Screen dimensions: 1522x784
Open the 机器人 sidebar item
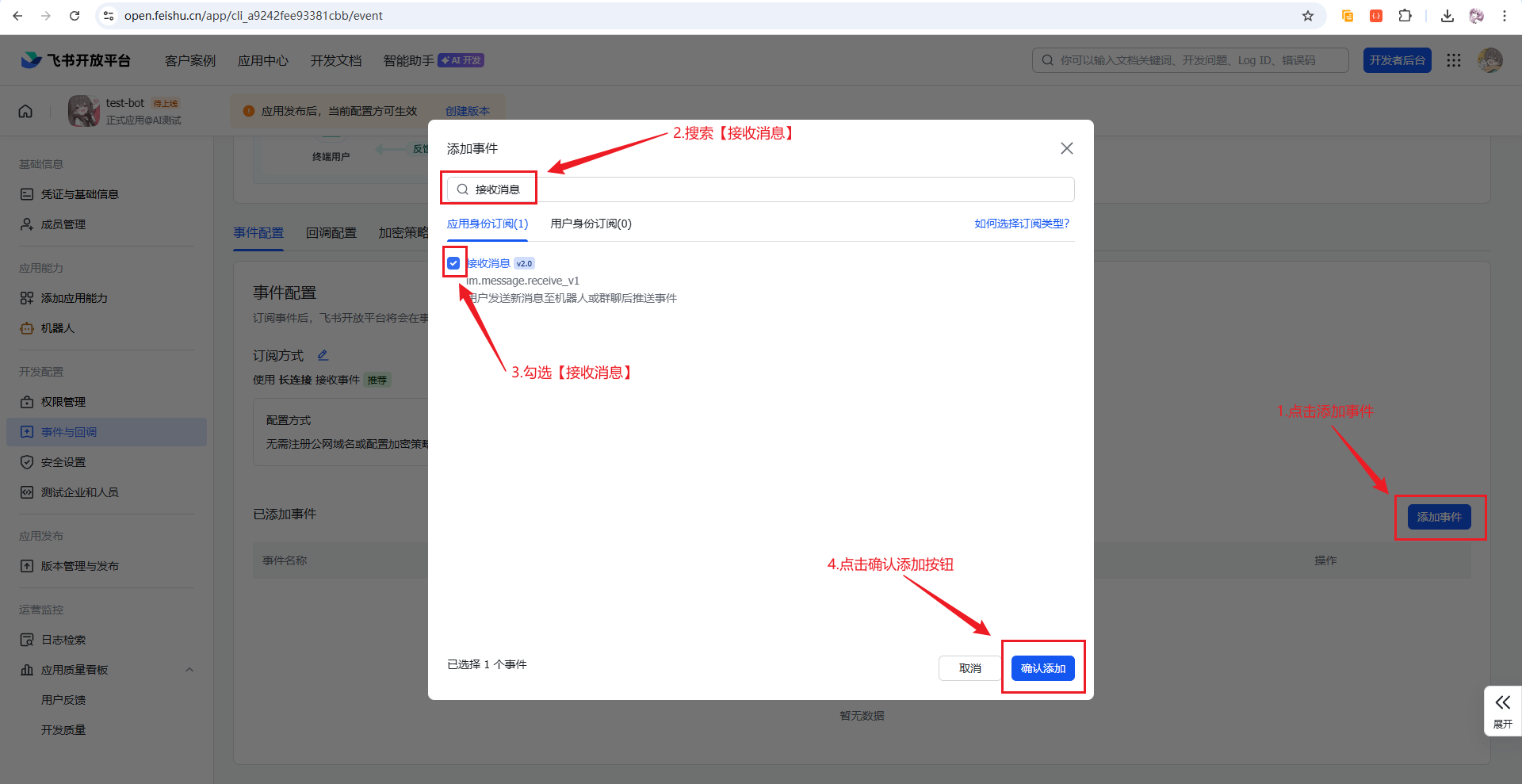(57, 328)
